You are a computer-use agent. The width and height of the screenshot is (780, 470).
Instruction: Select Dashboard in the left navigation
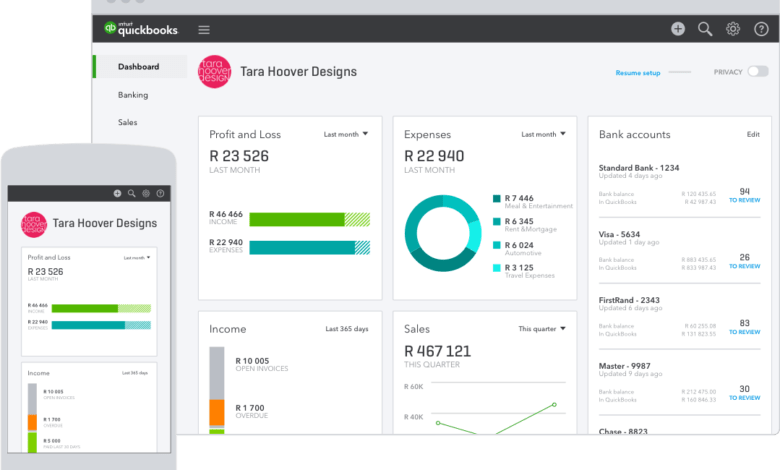pyautogui.click(x=138, y=67)
